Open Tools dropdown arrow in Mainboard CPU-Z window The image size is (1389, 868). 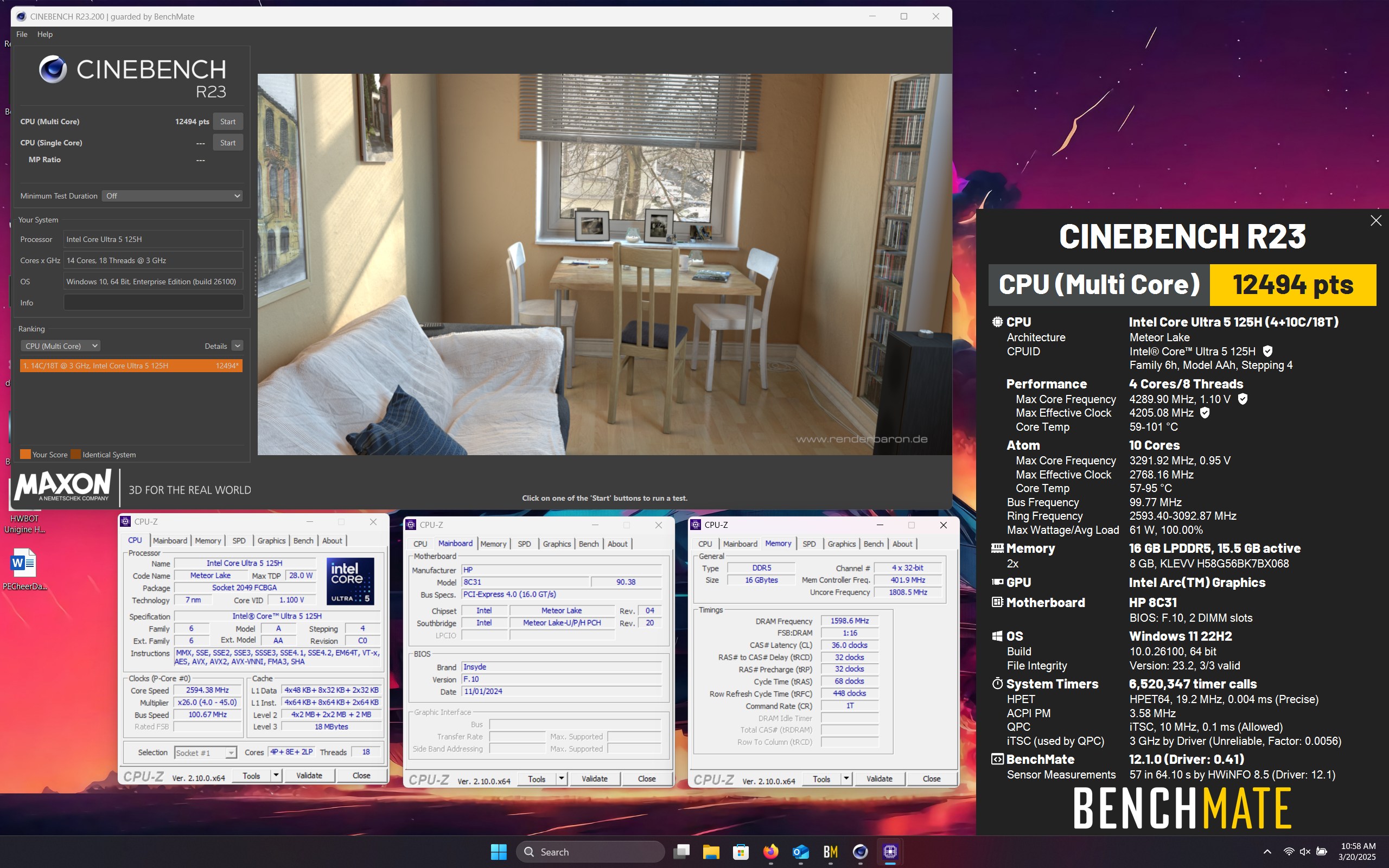point(562,779)
